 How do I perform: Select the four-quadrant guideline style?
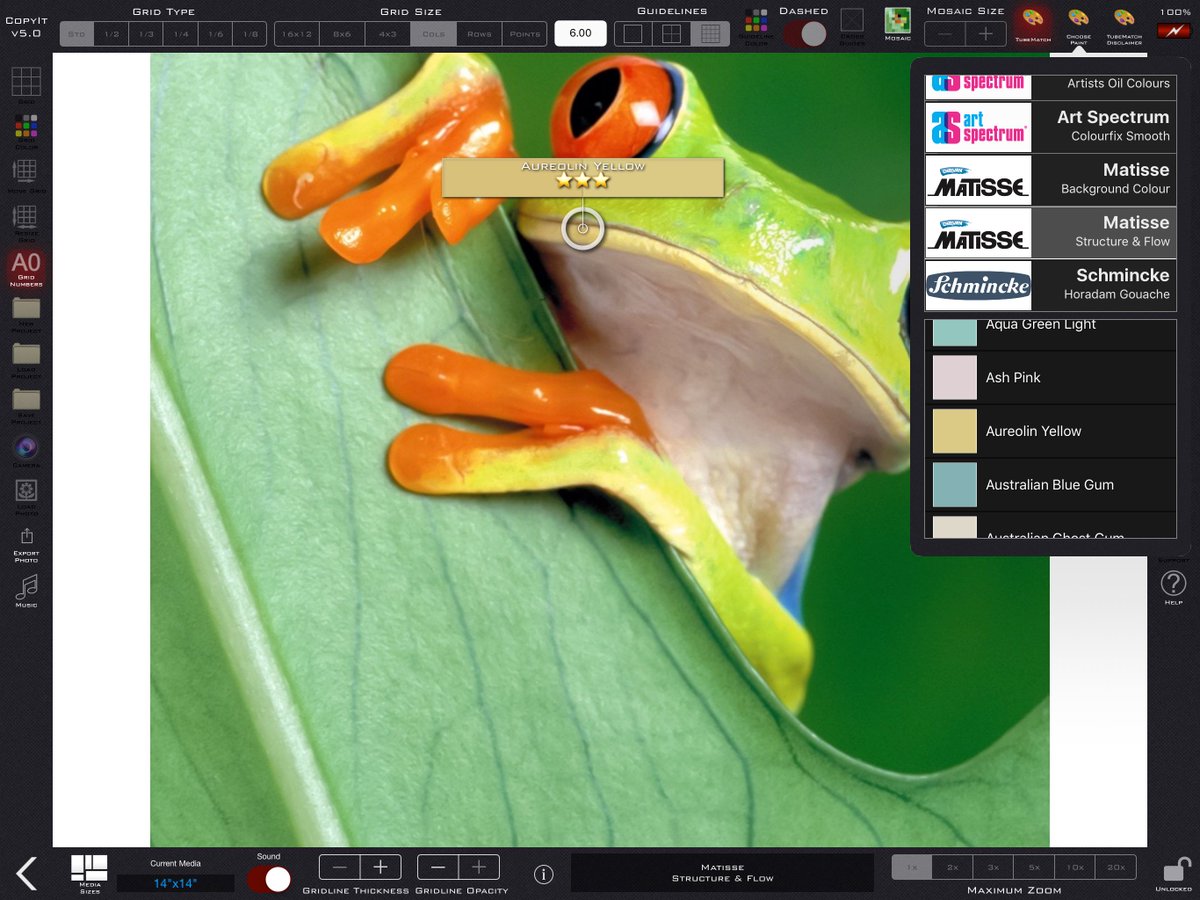click(x=671, y=33)
